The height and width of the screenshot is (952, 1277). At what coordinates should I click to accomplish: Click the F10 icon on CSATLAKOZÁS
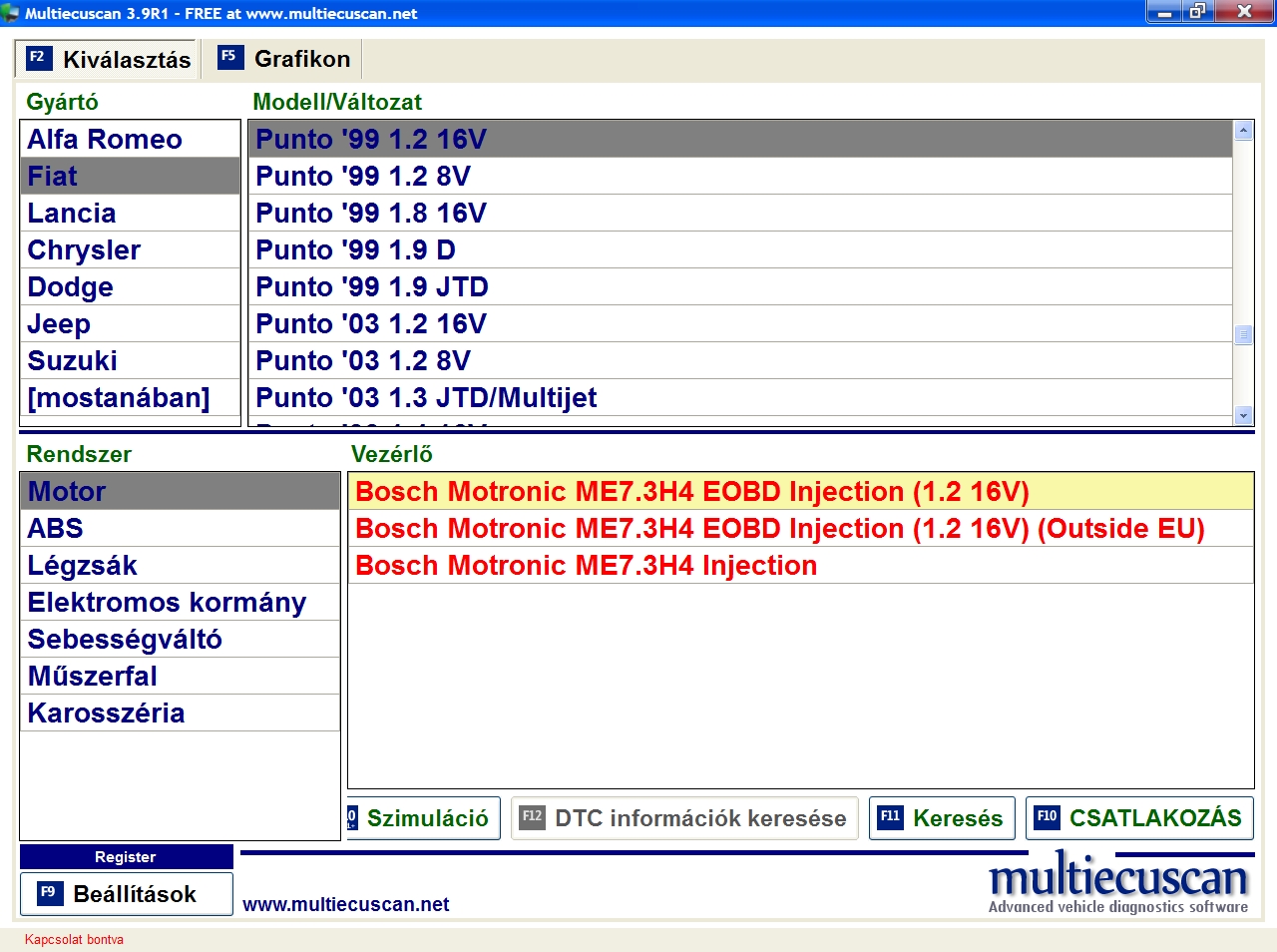pos(1048,817)
